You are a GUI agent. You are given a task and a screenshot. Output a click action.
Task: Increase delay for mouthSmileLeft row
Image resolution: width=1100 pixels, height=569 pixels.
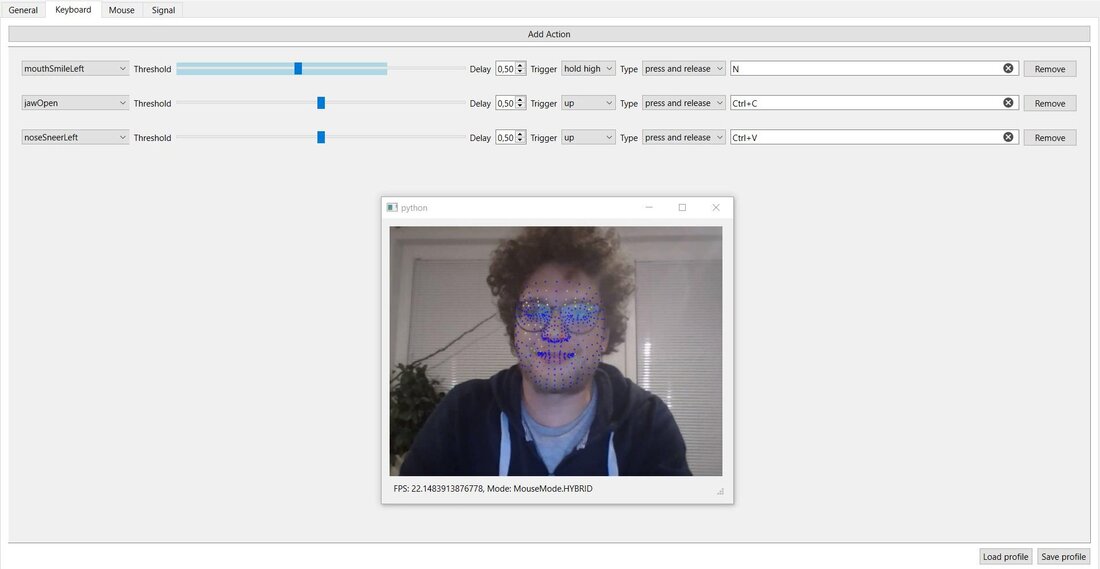[521, 66]
